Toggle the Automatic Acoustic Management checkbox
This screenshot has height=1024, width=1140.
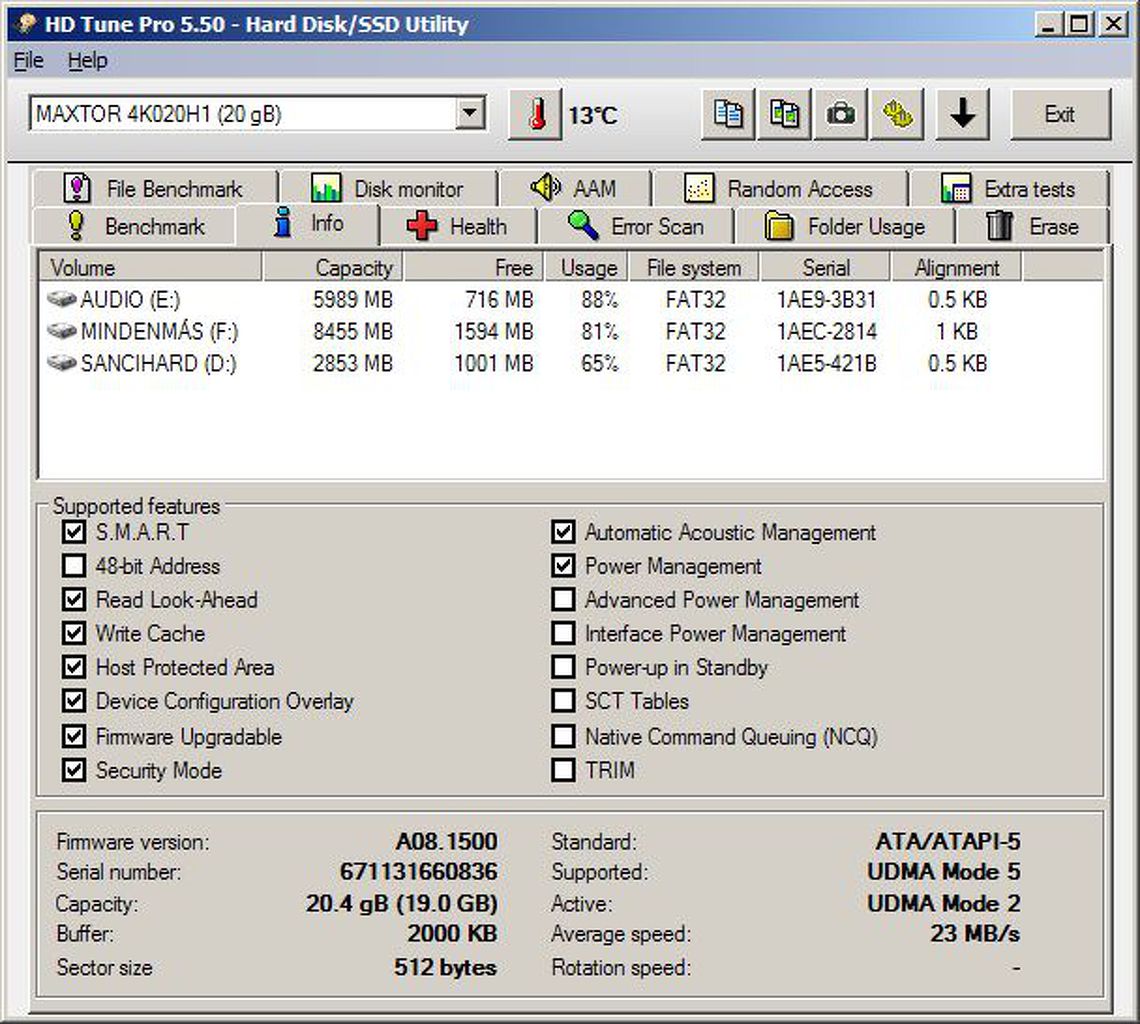[563, 532]
